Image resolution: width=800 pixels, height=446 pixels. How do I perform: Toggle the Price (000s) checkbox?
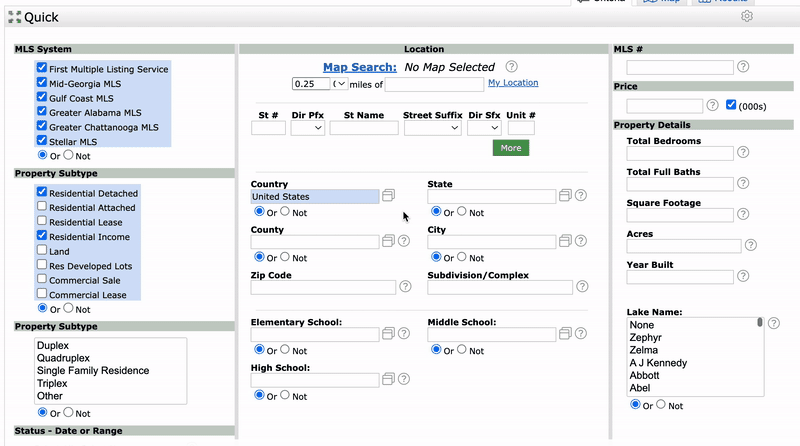pos(731,105)
